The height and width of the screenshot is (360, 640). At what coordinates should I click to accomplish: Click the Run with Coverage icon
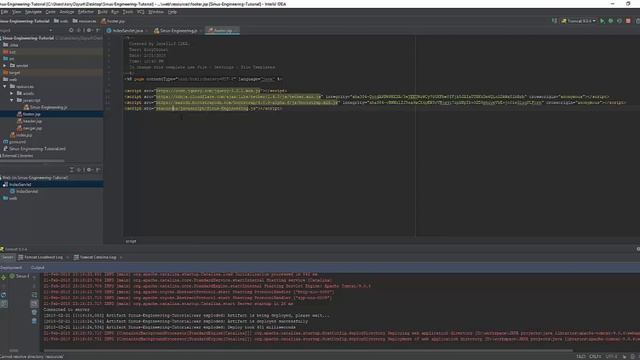click(x=619, y=21)
